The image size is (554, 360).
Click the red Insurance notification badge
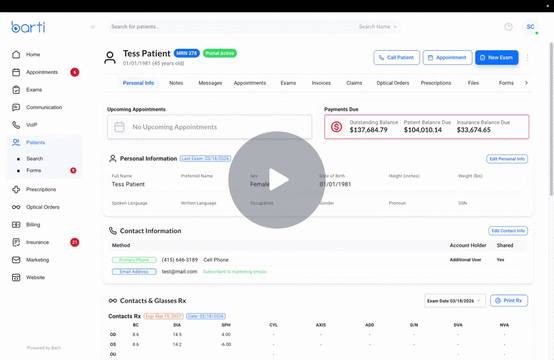[x=75, y=242]
